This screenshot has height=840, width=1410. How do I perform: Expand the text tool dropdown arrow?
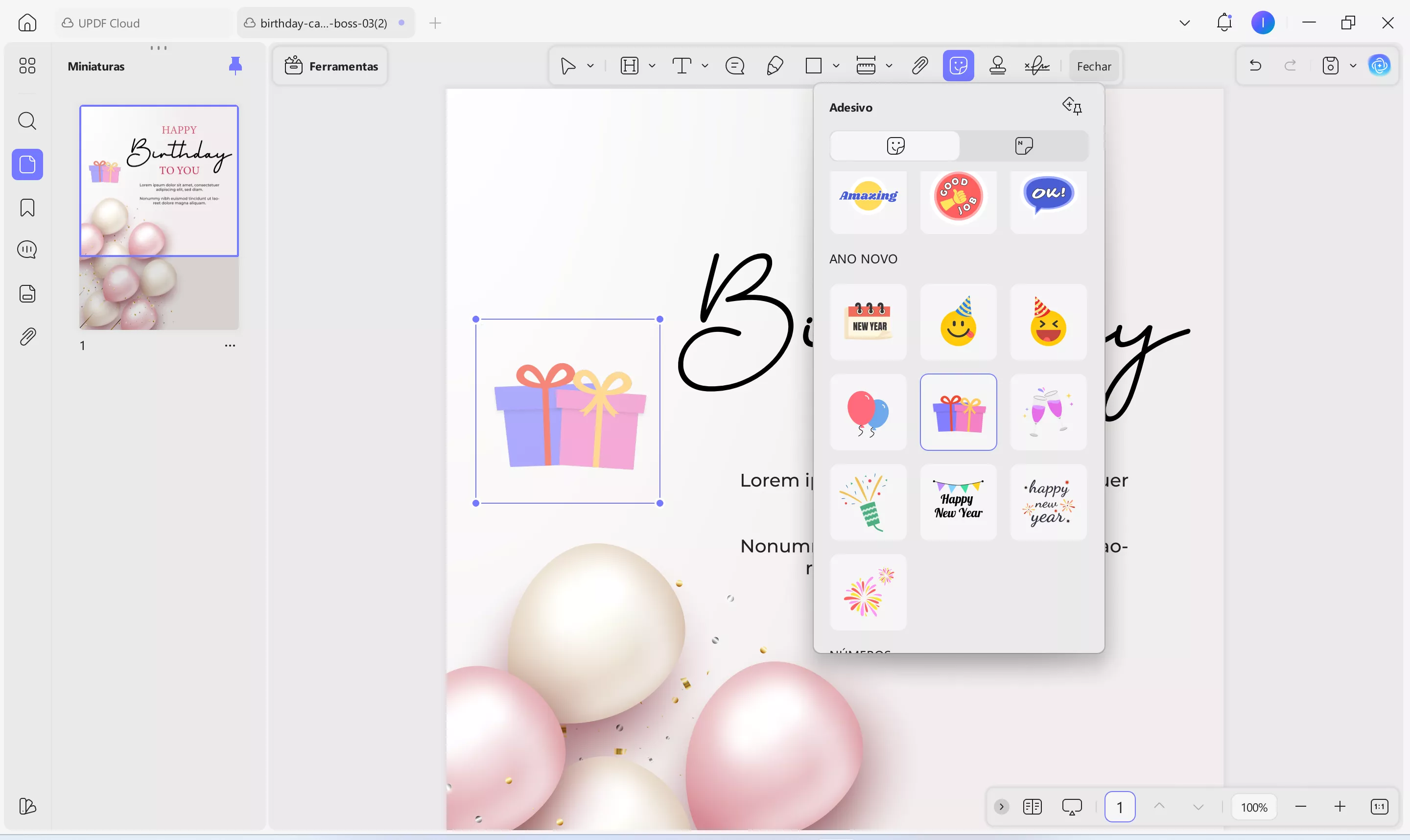click(x=705, y=66)
